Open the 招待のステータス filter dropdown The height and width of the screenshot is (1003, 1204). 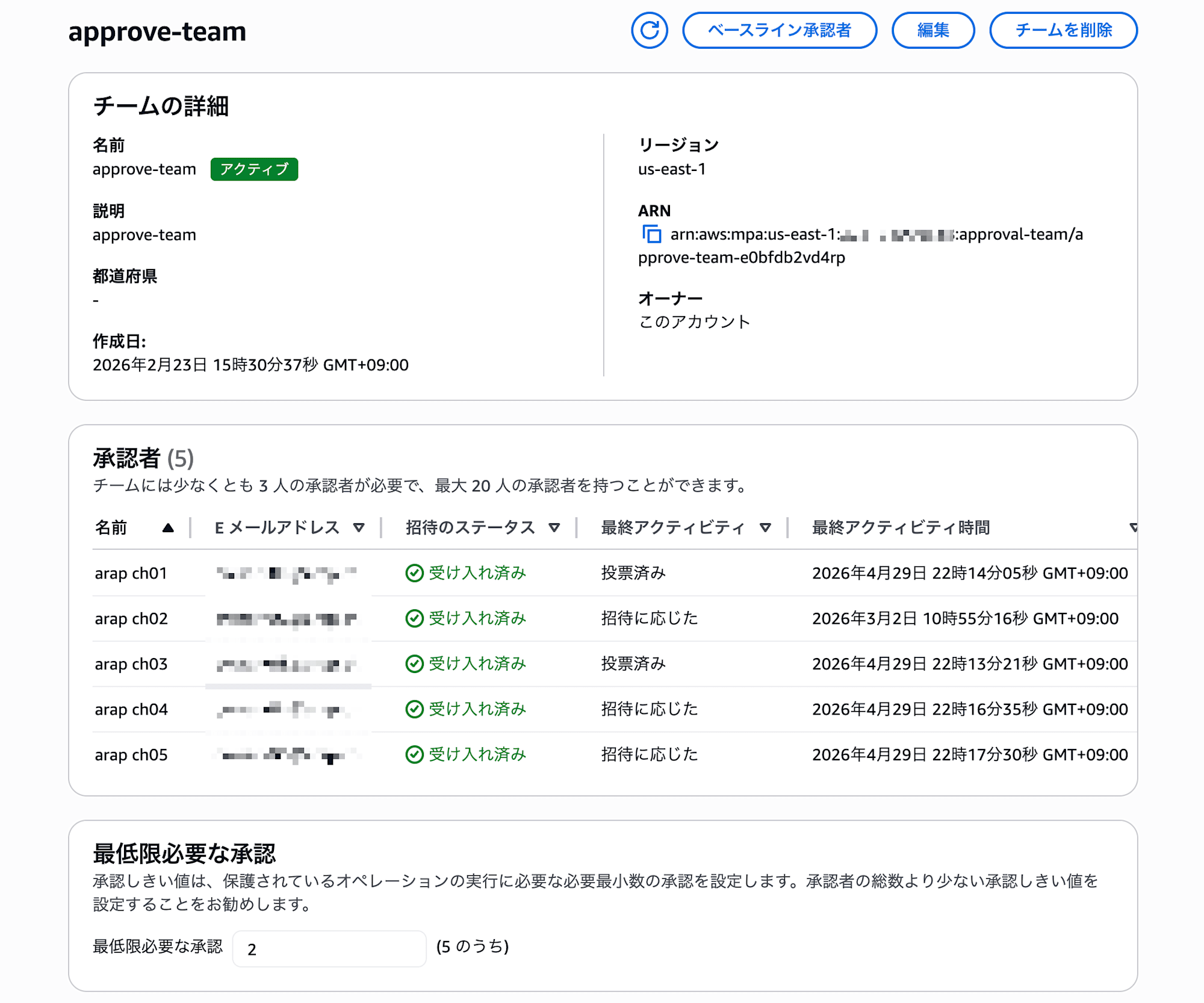(555, 527)
